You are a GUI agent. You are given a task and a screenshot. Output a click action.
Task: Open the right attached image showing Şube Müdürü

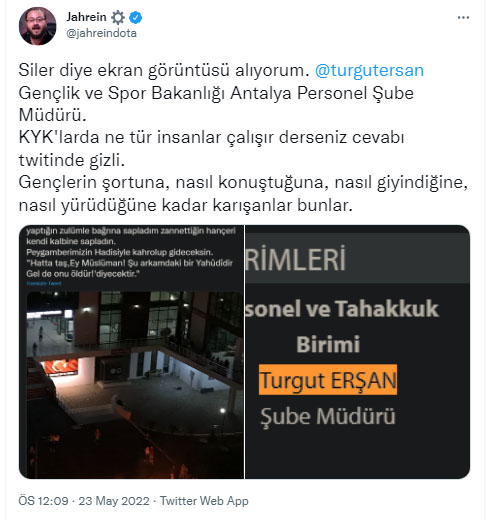coord(357,352)
